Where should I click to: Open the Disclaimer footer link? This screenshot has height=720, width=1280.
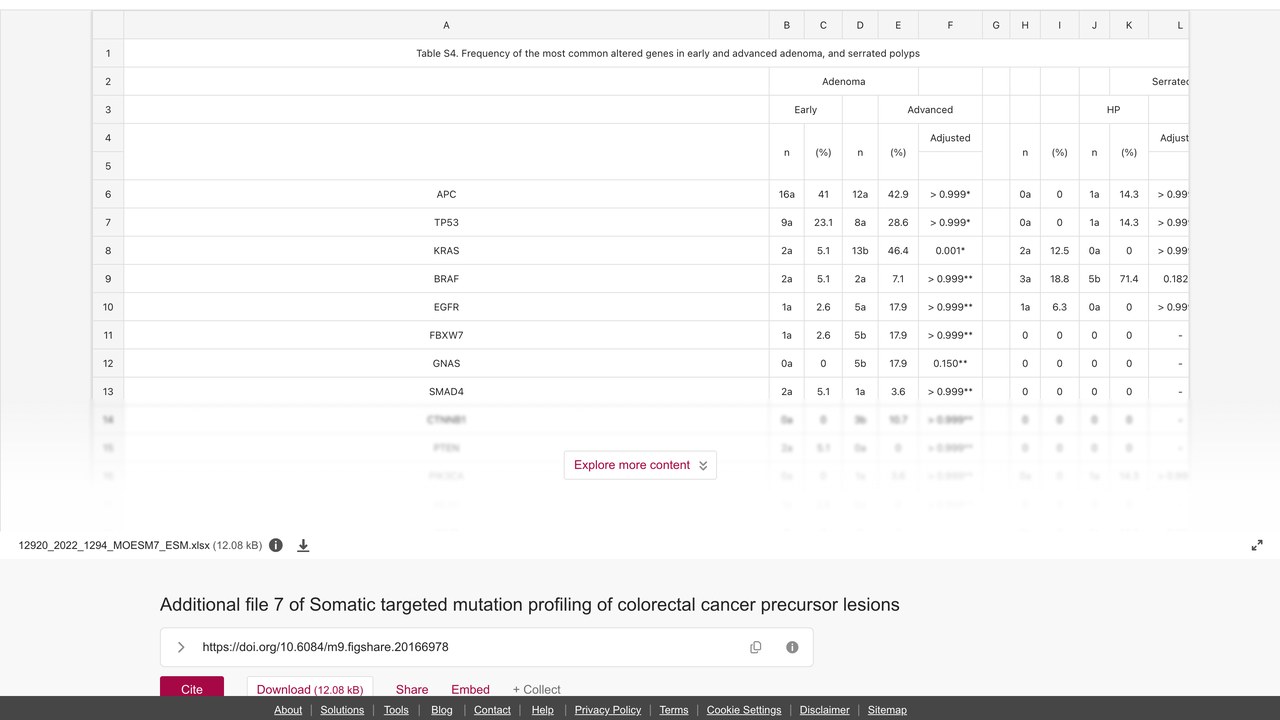[x=825, y=710]
